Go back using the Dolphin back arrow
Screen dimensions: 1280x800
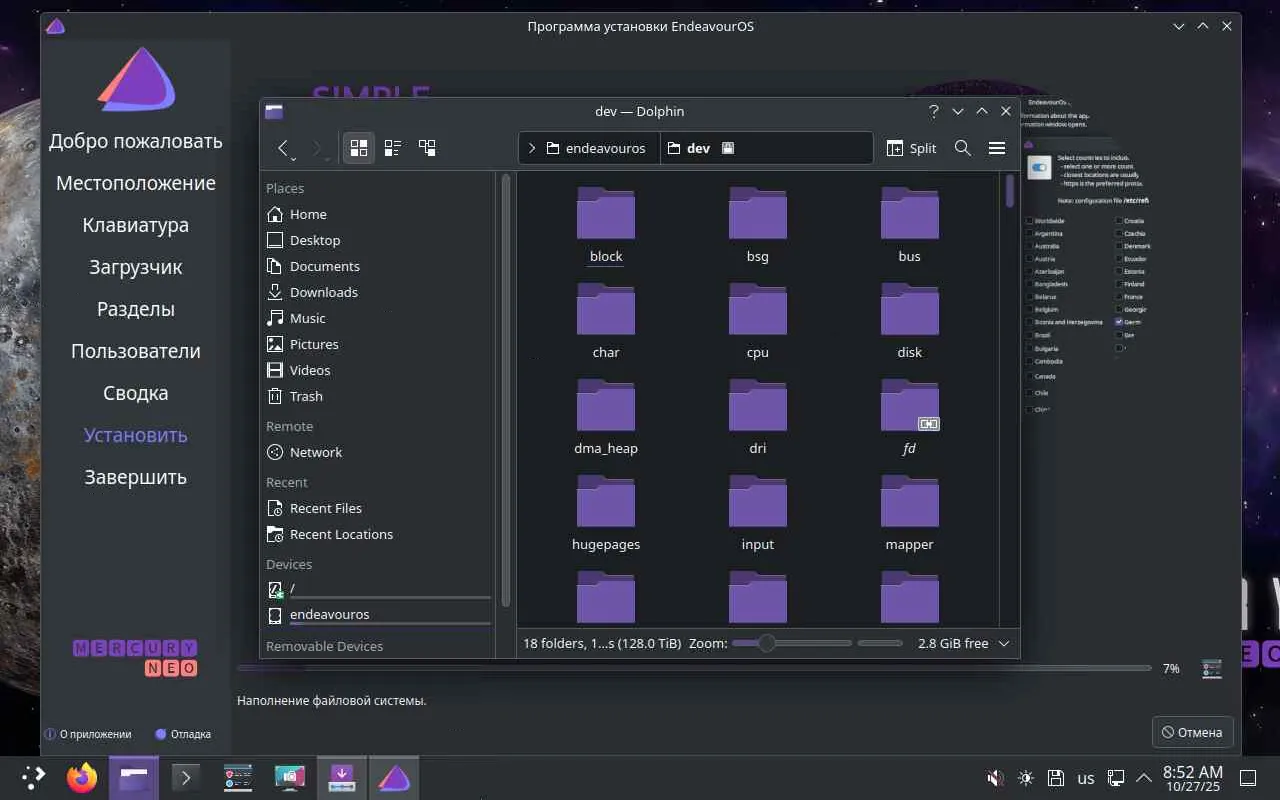(283, 148)
